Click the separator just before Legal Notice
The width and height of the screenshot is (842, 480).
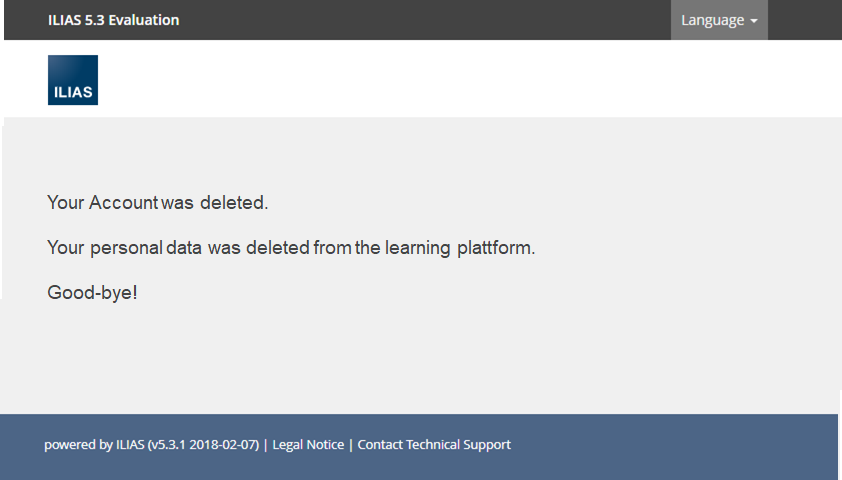266,445
